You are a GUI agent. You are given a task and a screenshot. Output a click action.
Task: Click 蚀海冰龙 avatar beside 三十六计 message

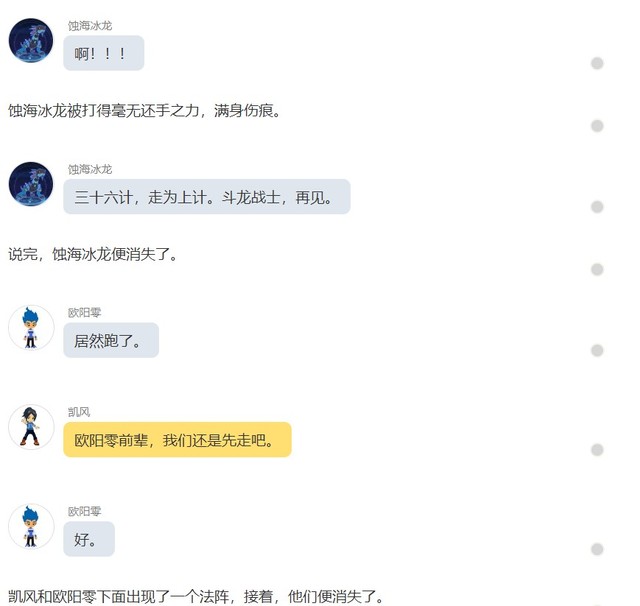(x=31, y=184)
